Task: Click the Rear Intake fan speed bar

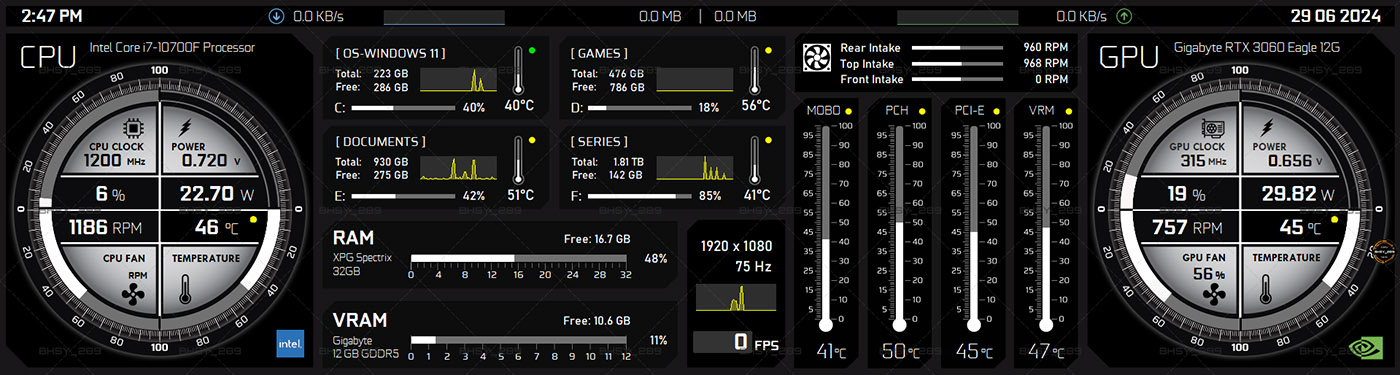Action: click(x=957, y=47)
